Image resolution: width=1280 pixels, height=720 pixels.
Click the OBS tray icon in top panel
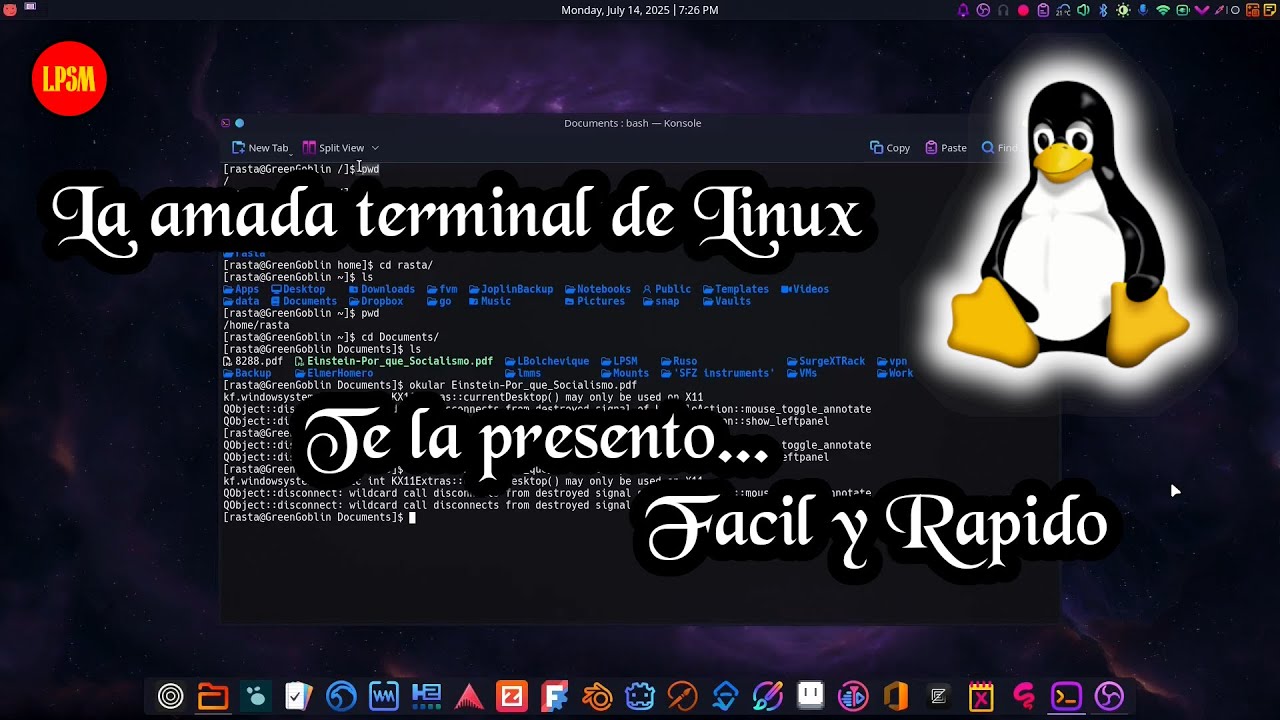(x=983, y=10)
